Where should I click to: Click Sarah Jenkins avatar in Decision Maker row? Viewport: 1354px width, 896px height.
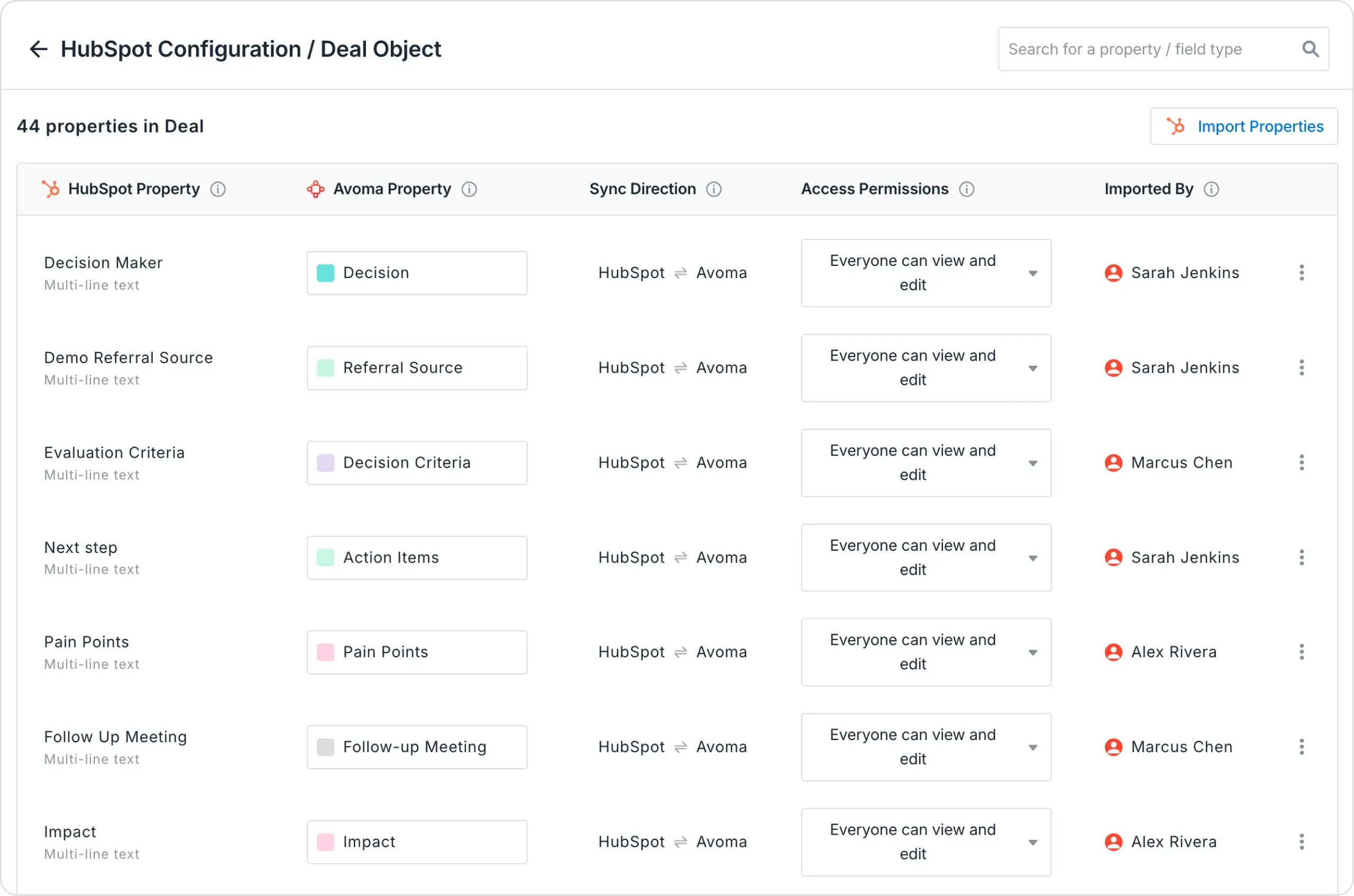click(x=1113, y=273)
